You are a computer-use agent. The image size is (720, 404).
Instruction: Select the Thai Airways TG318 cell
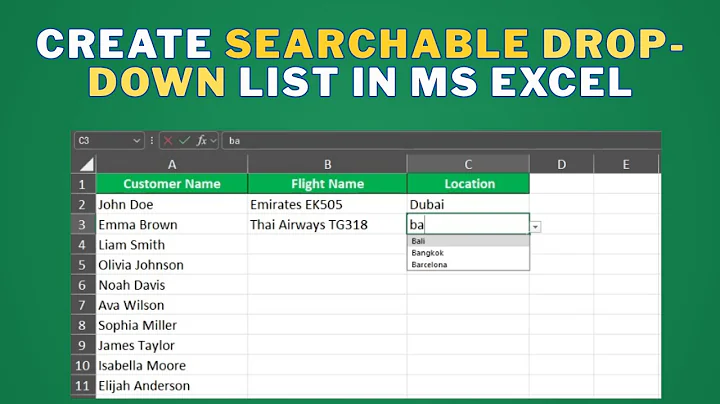point(327,224)
